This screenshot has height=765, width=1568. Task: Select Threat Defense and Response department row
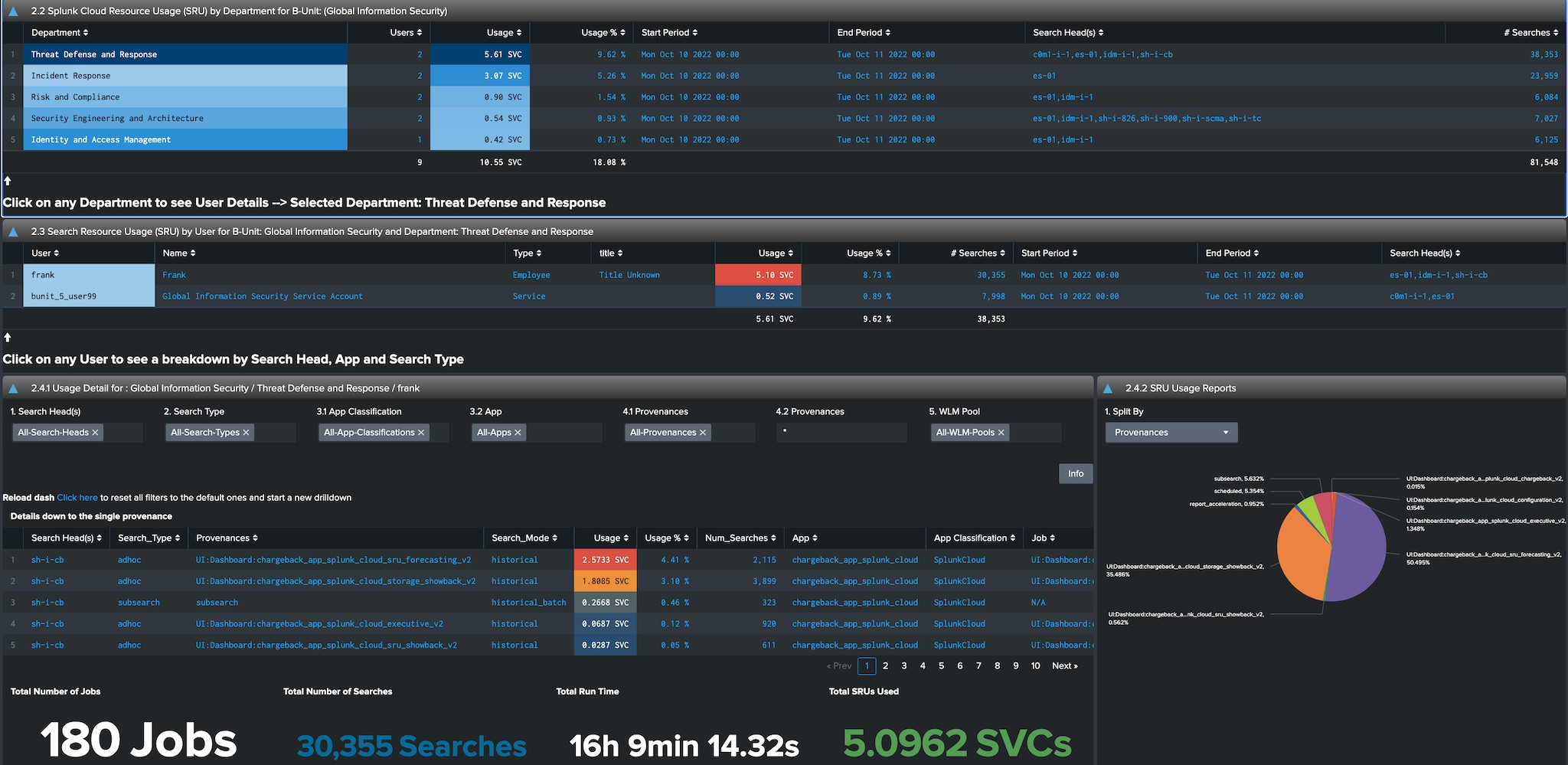coord(185,54)
